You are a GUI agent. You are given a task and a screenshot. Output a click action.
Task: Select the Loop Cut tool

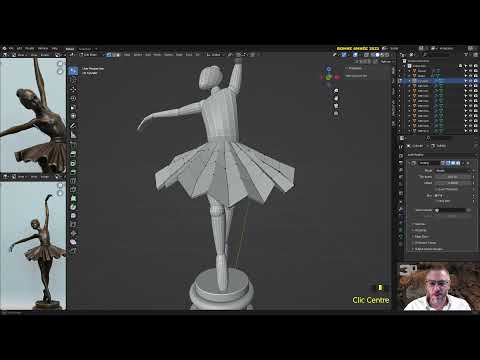pyautogui.click(x=73, y=181)
